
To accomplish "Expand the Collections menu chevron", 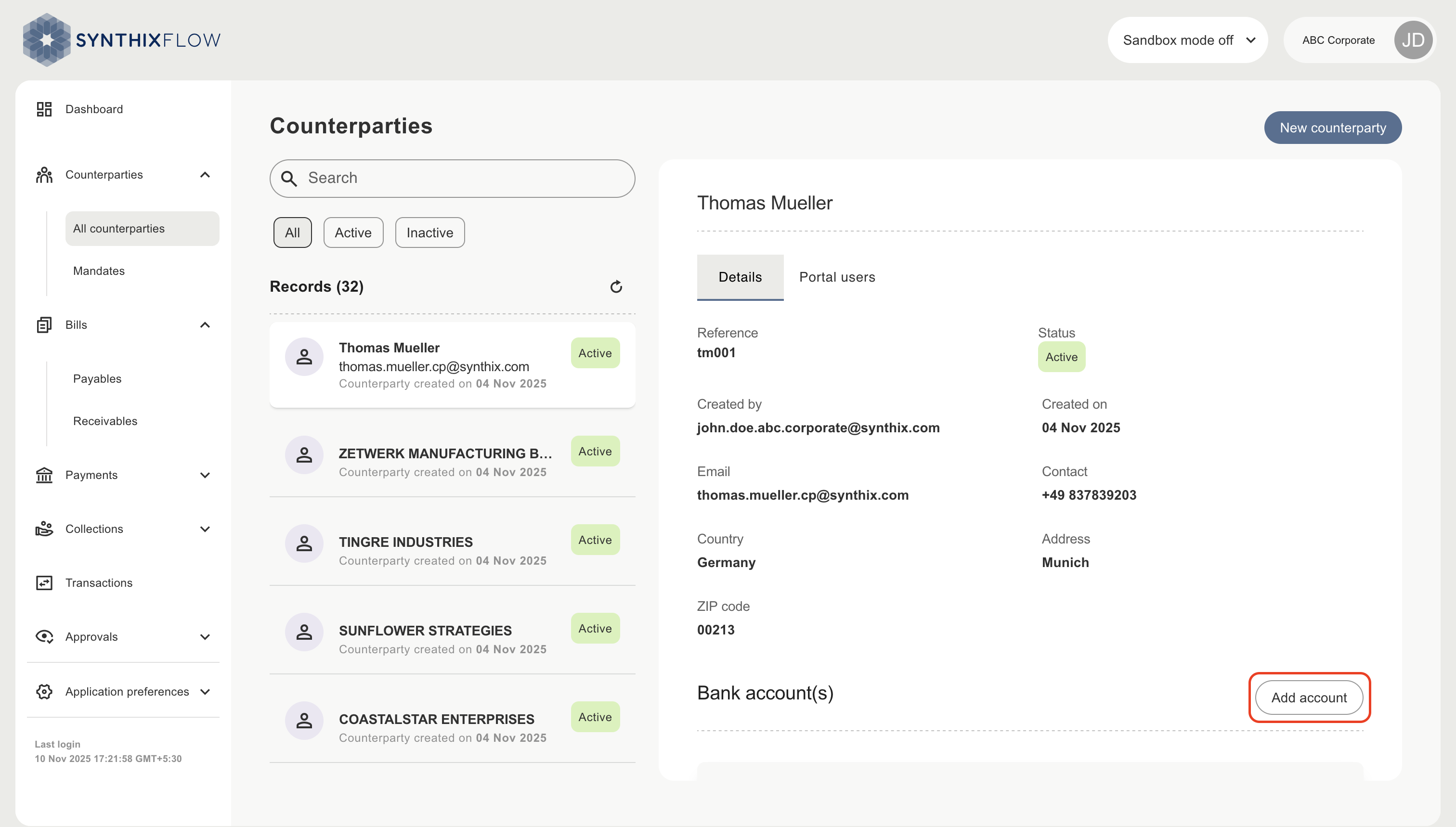I will 205,529.
